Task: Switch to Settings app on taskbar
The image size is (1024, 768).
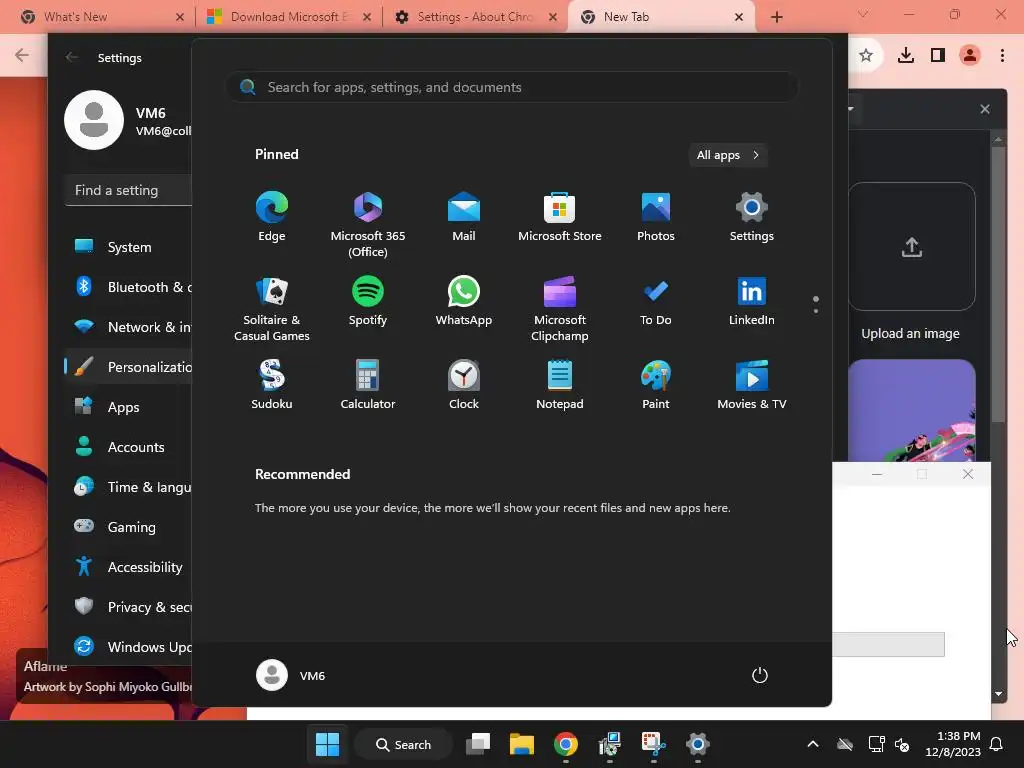Action: (x=697, y=744)
